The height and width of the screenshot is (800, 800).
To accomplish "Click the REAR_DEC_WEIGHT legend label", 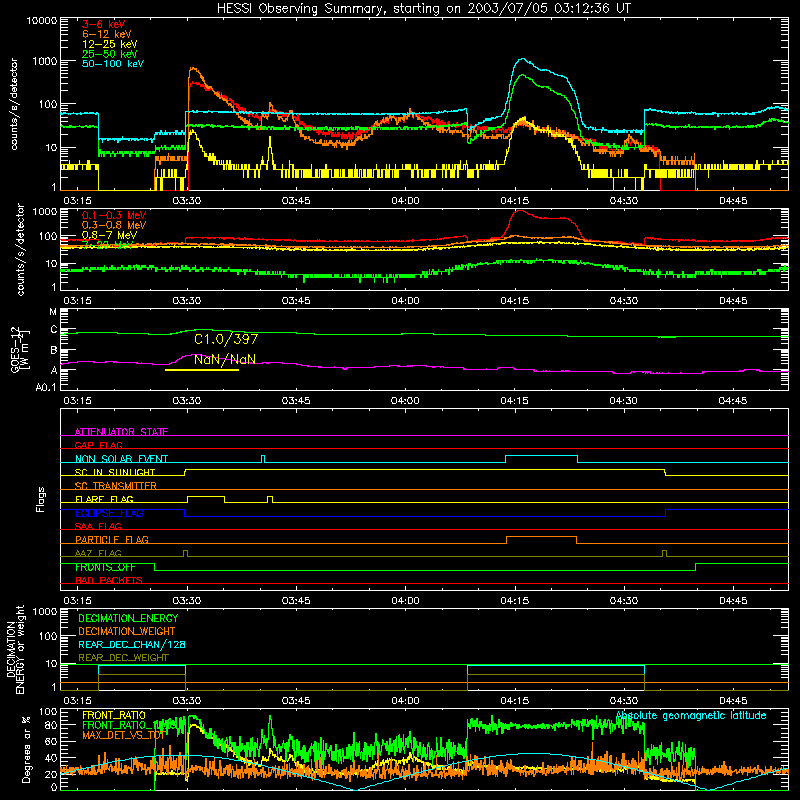I will coord(123,658).
